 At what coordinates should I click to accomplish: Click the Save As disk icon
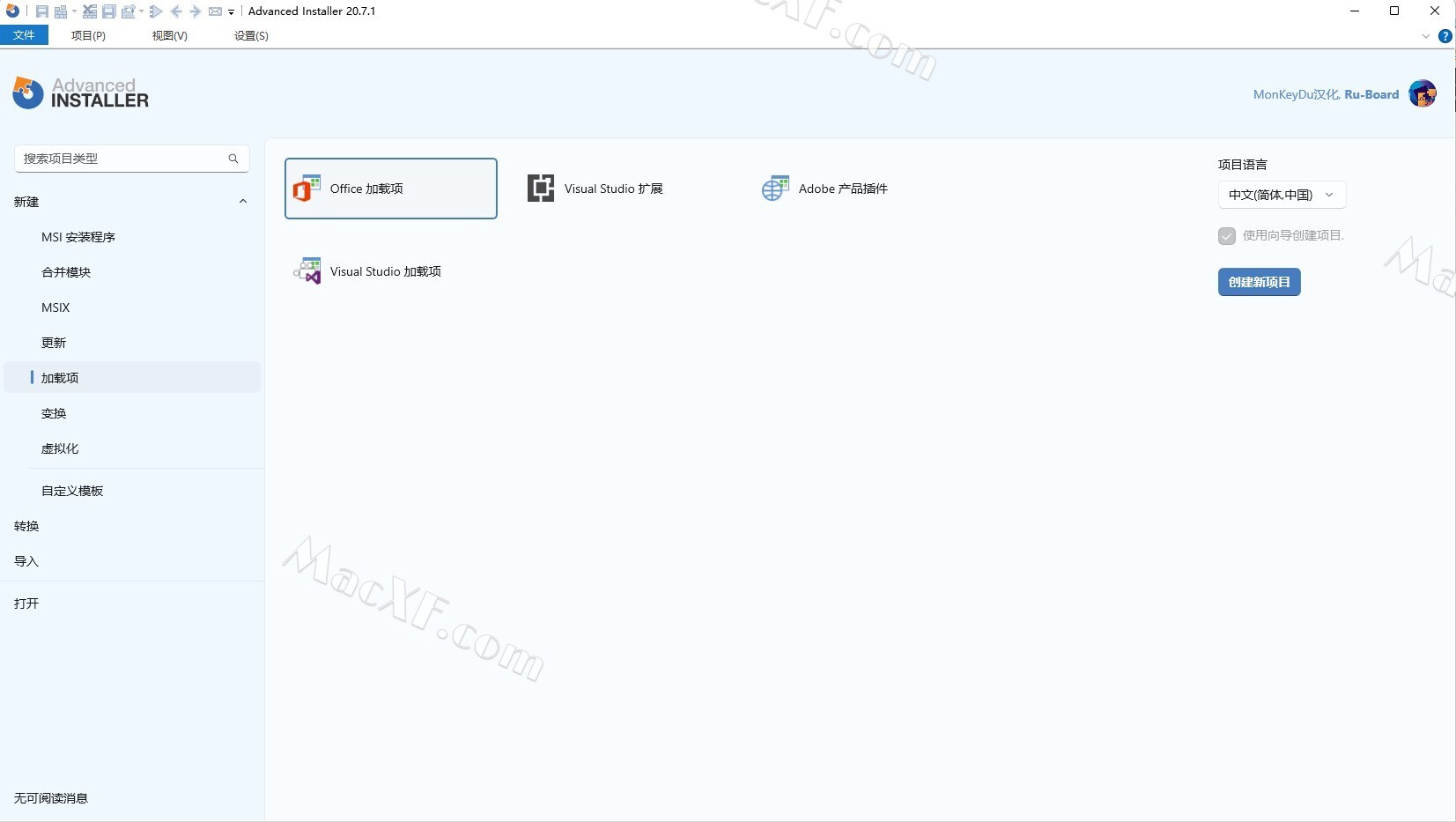[109, 11]
